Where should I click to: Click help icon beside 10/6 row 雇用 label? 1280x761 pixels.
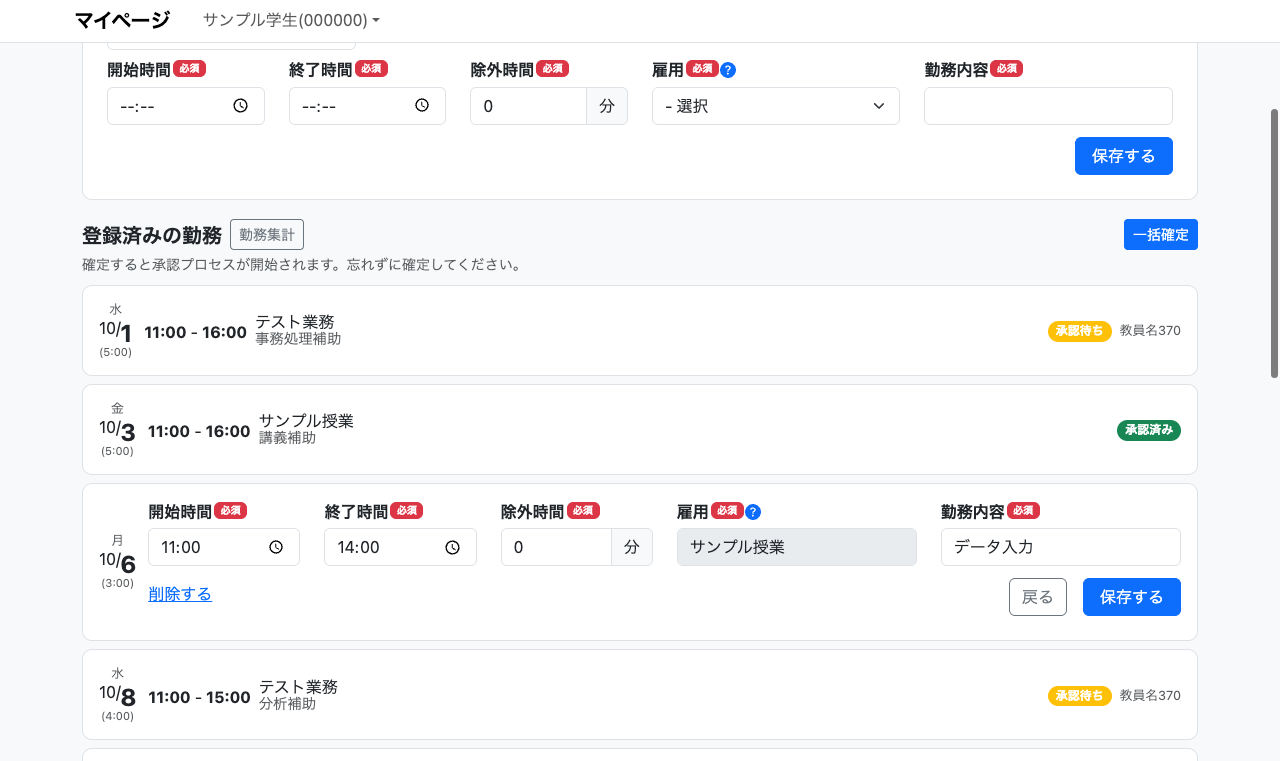753,512
